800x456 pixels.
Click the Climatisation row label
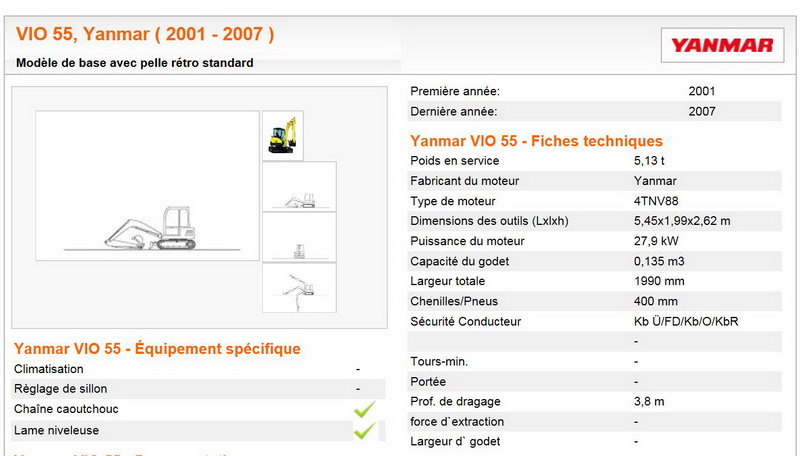tap(49, 369)
